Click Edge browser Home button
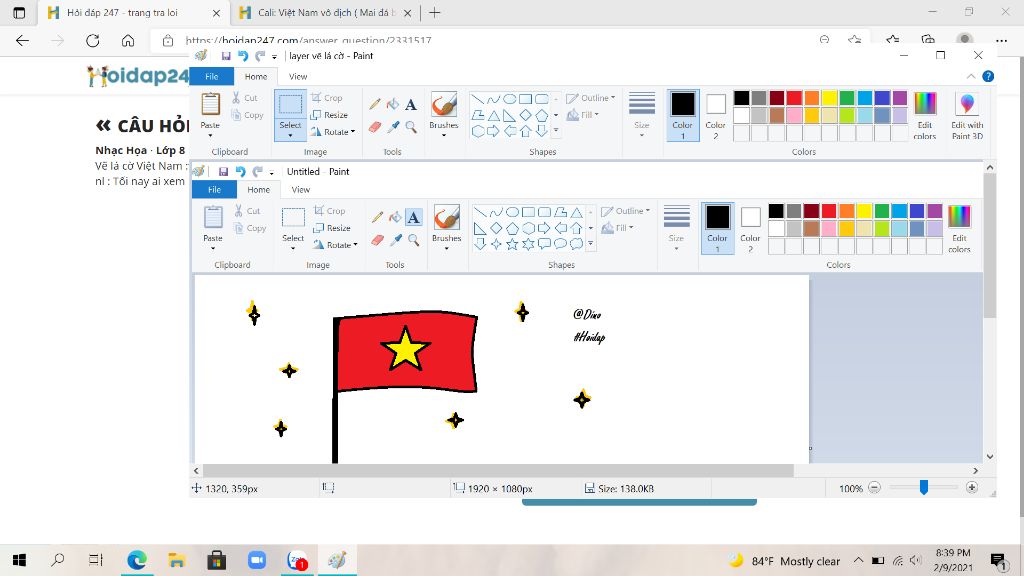The width and height of the screenshot is (1024, 576). [x=128, y=40]
